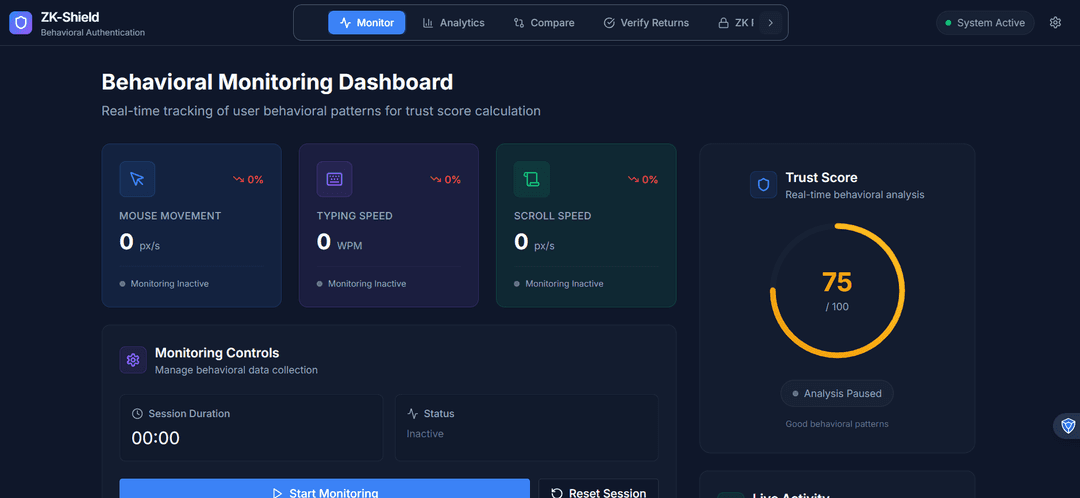Click the 00:00 session duration value

coord(156,438)
